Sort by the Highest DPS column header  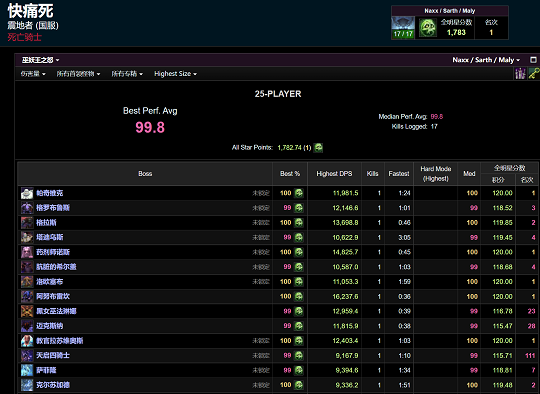point(334,174)
